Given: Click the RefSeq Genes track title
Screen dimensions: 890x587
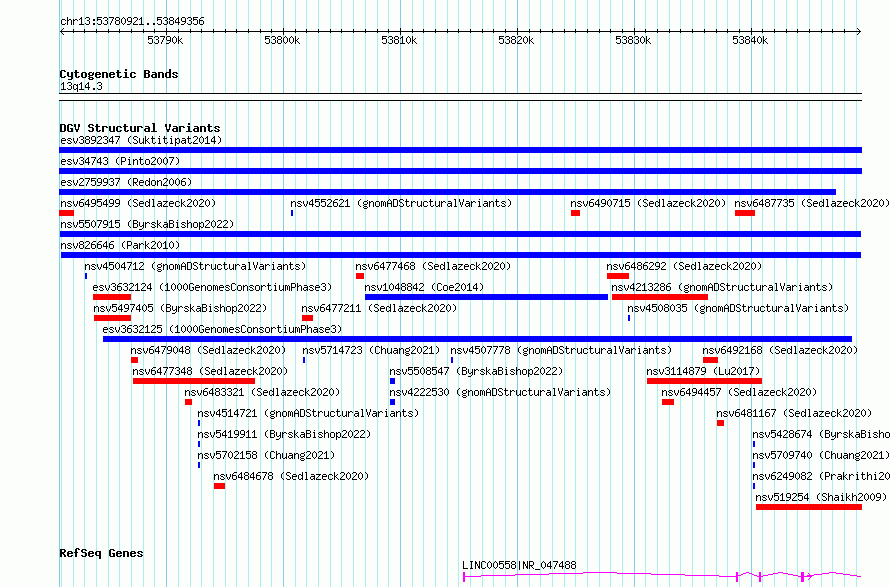Looking at the screenshot, I should 101,554.
